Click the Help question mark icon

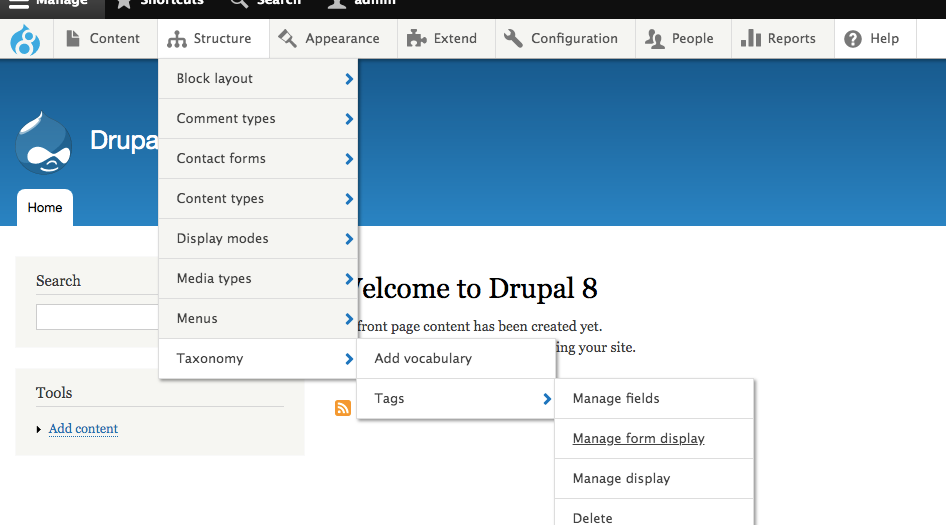pyautogui.click(x=853, y=39)
